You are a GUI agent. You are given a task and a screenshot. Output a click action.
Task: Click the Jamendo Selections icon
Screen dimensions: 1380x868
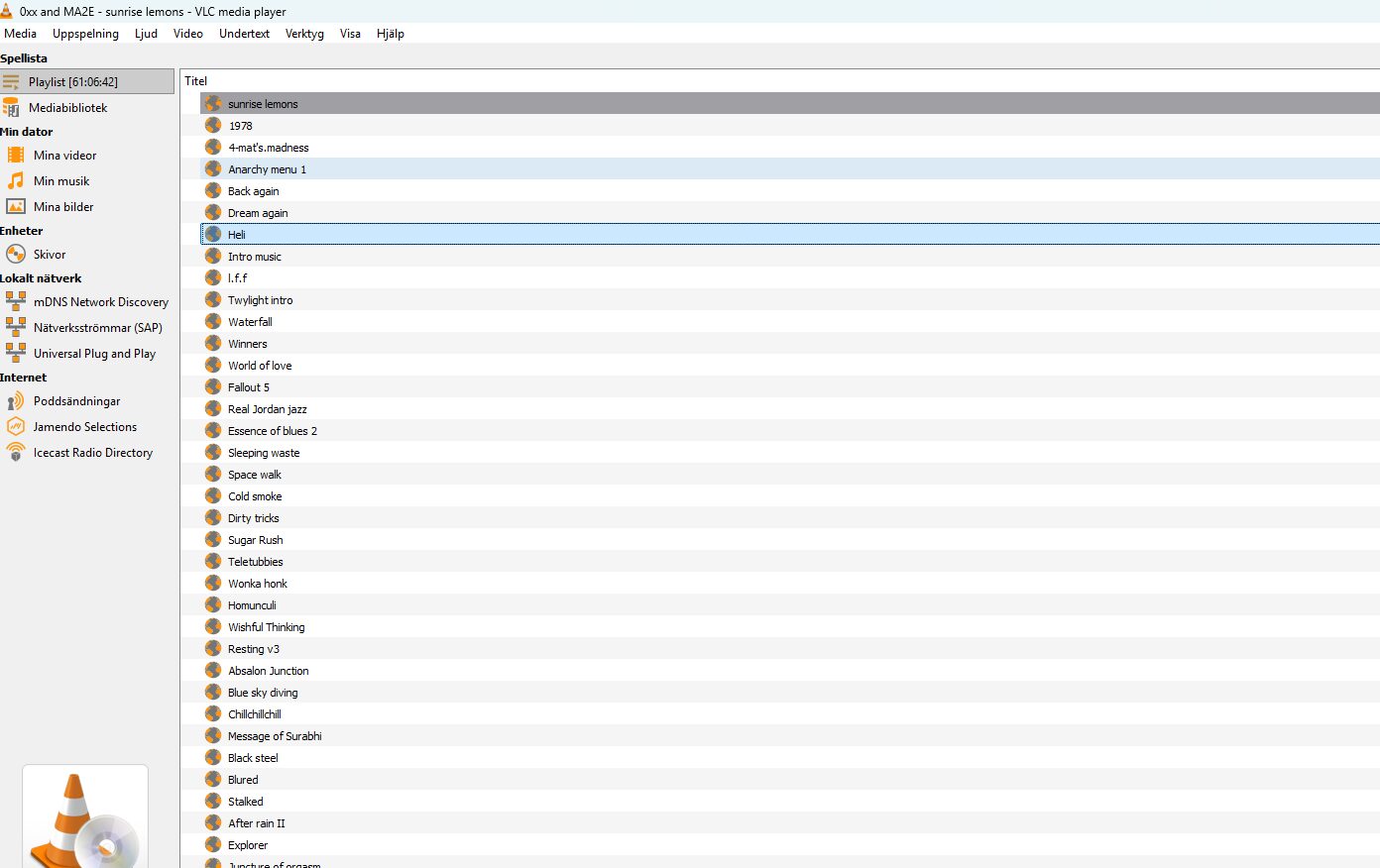(x=16, y=426)
